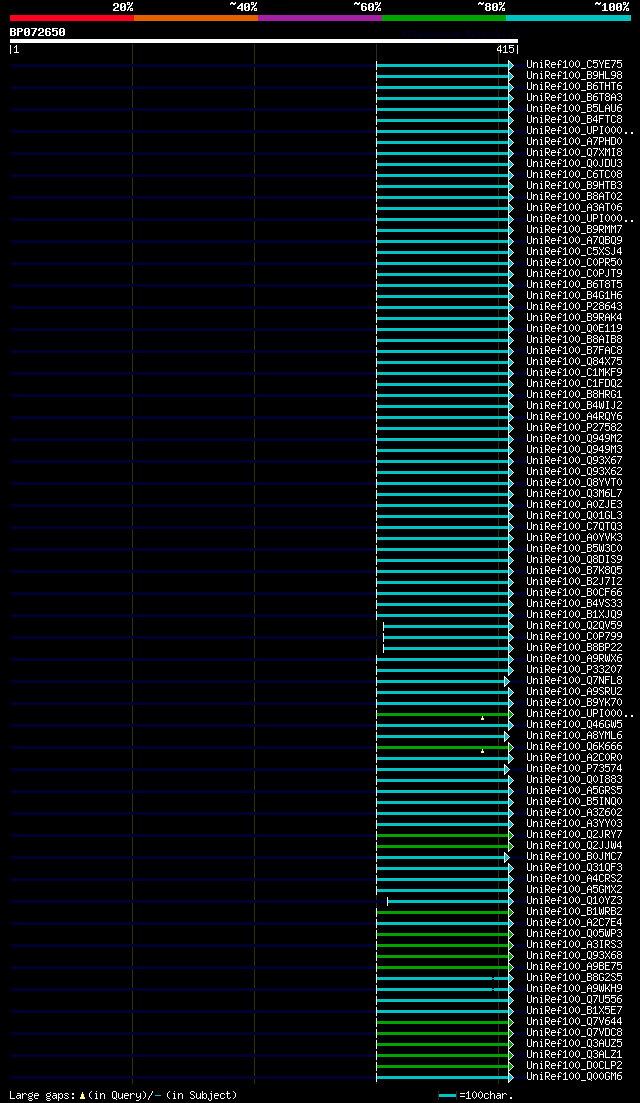Select hit label UniRef100_B4WIJ2
The image size is (640, 1103).
pos(574,405)
